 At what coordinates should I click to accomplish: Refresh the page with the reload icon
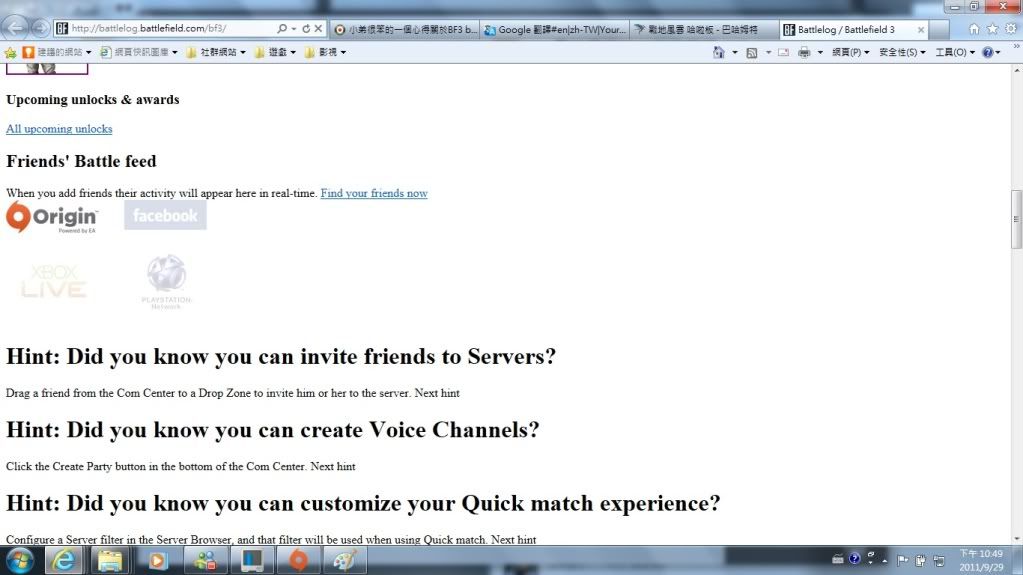pos(306,29)
